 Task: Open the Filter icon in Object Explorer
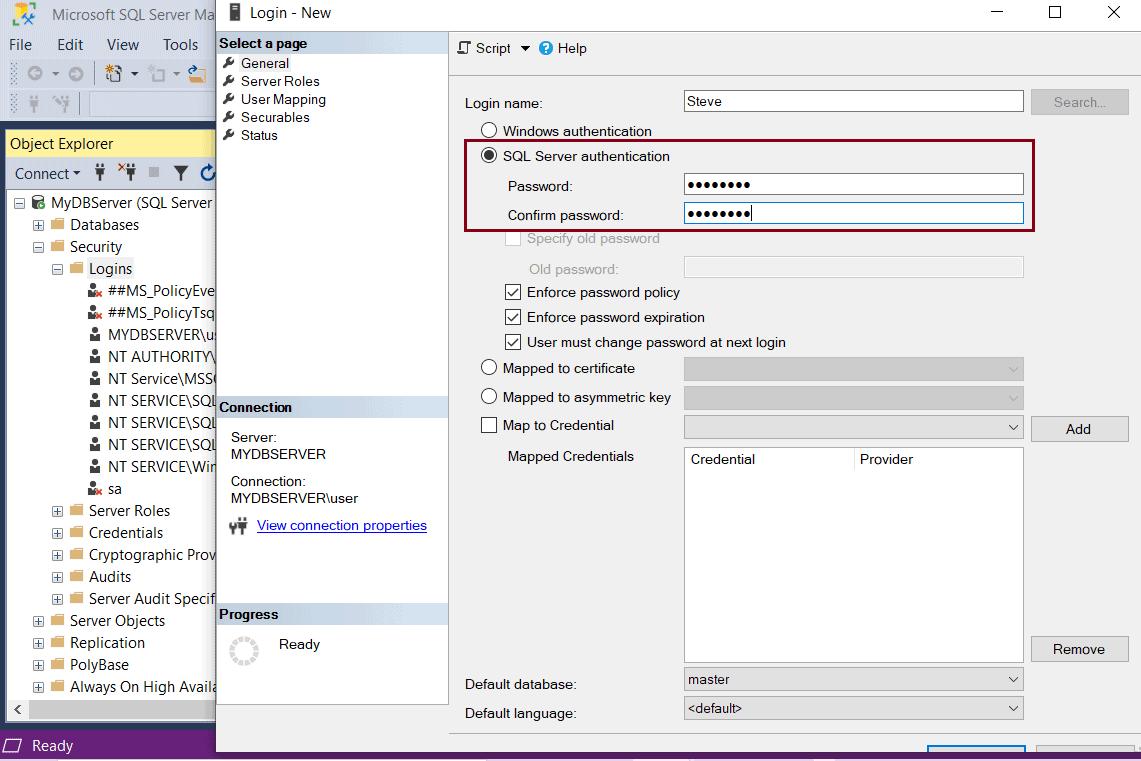coord(182,173)
